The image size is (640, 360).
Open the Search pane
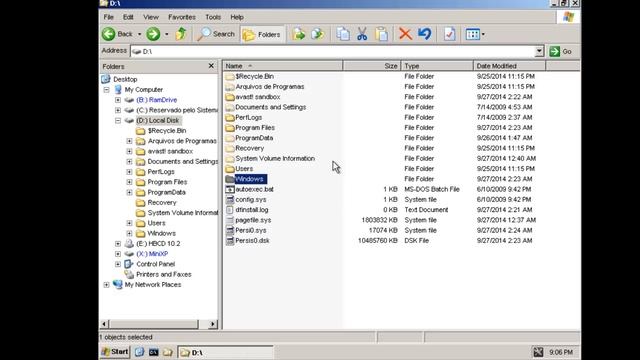[x=216, y=34]
